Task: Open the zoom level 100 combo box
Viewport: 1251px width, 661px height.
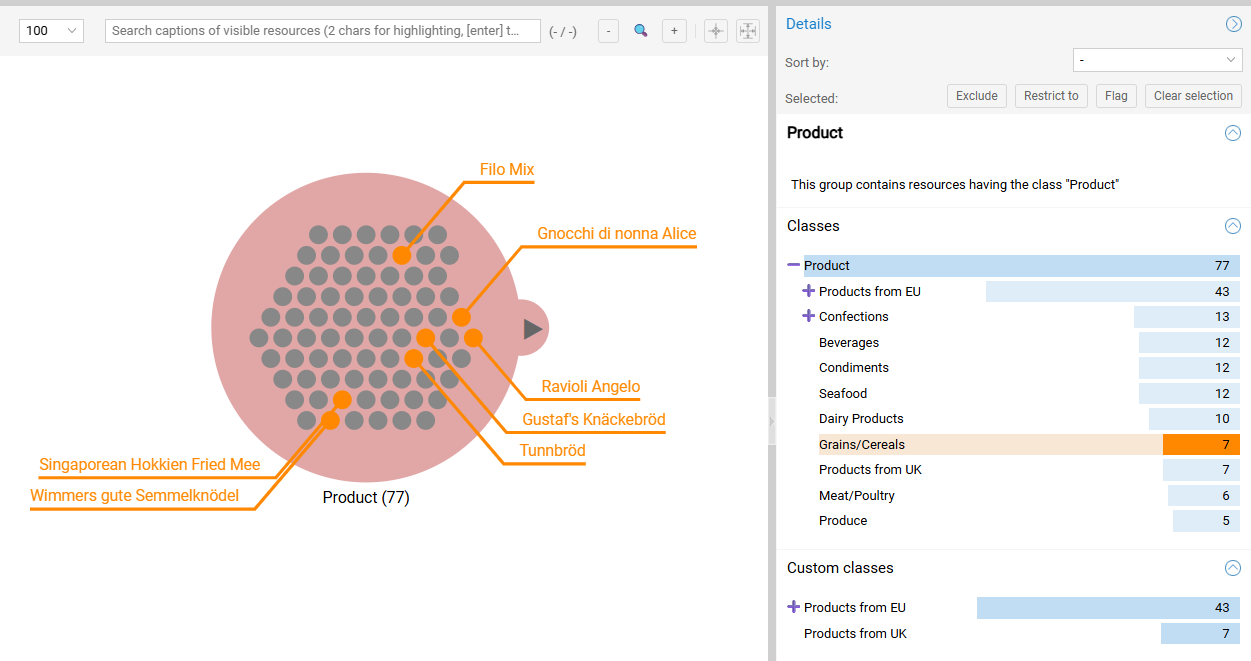Action: coord(50,31)
